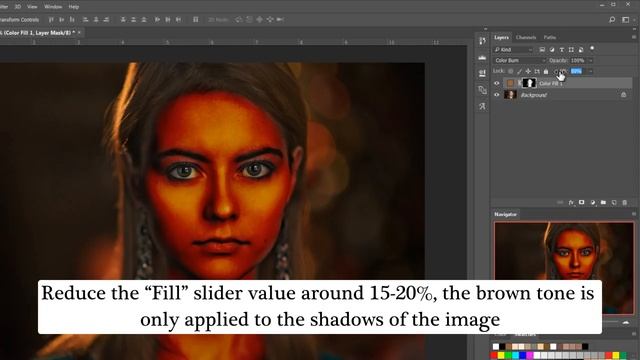Toggle layer filtering on/off switch
Viewport: 640px width, 360px height.
pyautogui.click(x=592, y=49)
